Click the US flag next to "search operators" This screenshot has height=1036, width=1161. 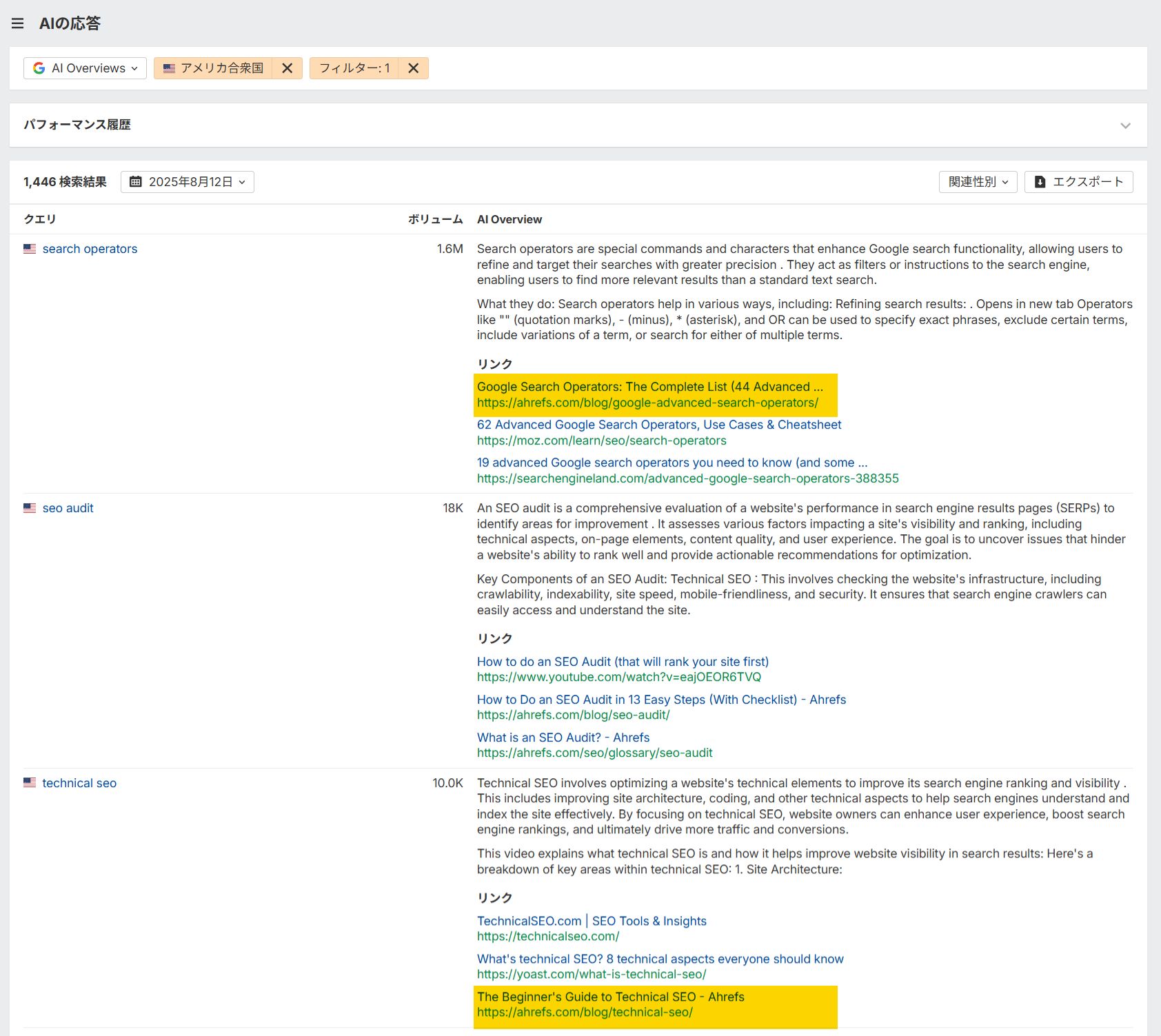(29, 249)
